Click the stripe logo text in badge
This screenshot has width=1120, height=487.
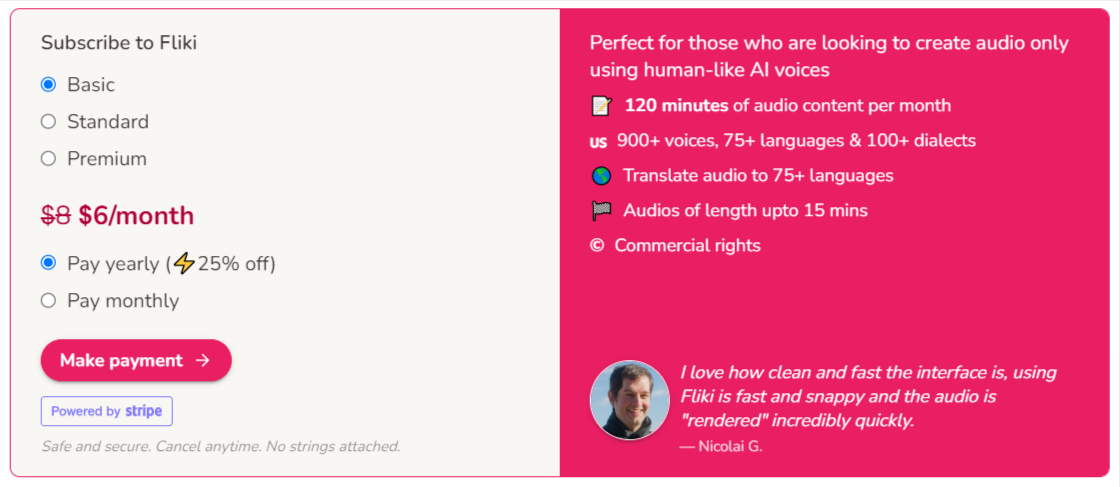pyautogui.click(x=144, y=411)
